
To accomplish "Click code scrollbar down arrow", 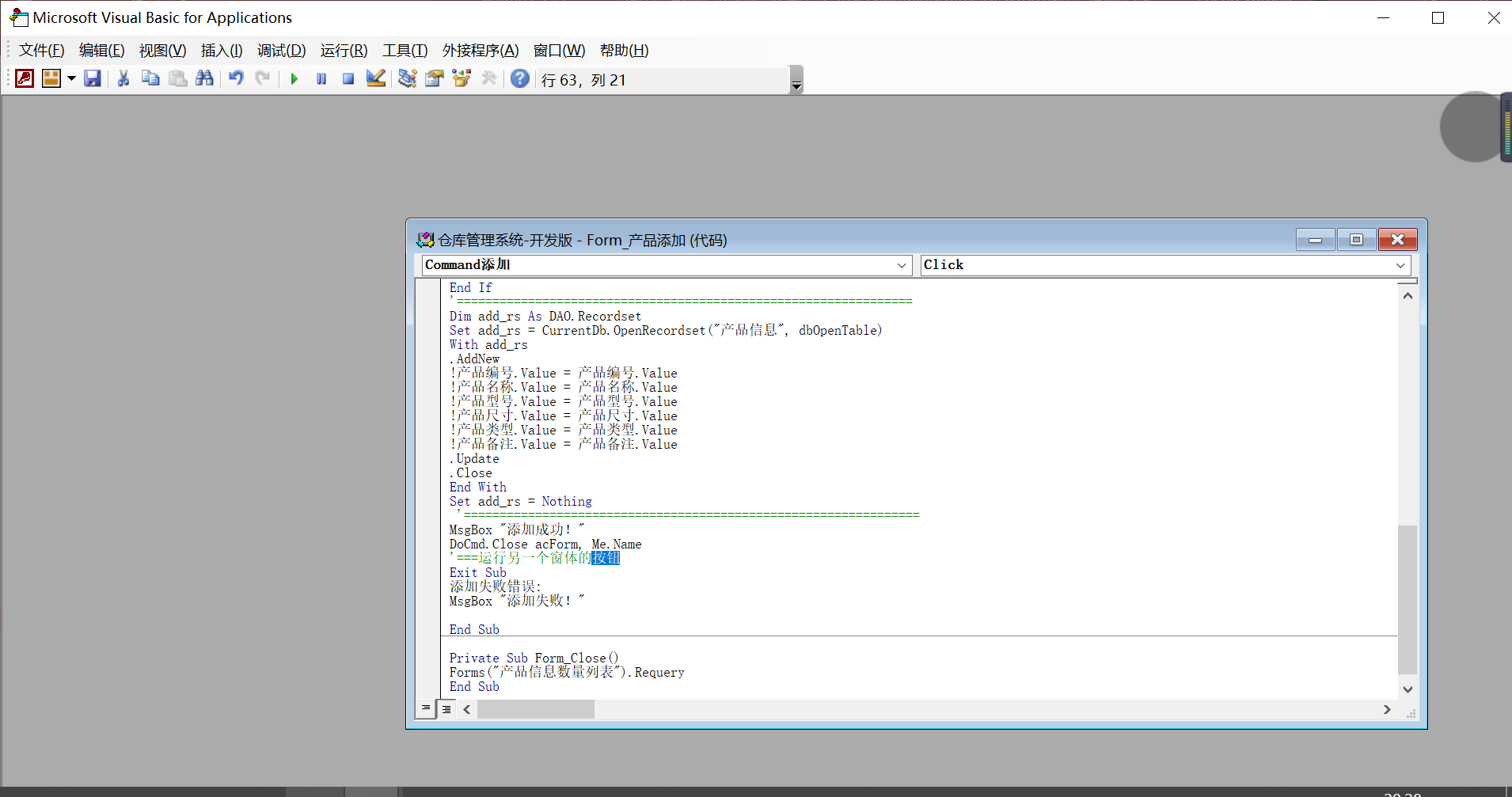I will 1408,689.
